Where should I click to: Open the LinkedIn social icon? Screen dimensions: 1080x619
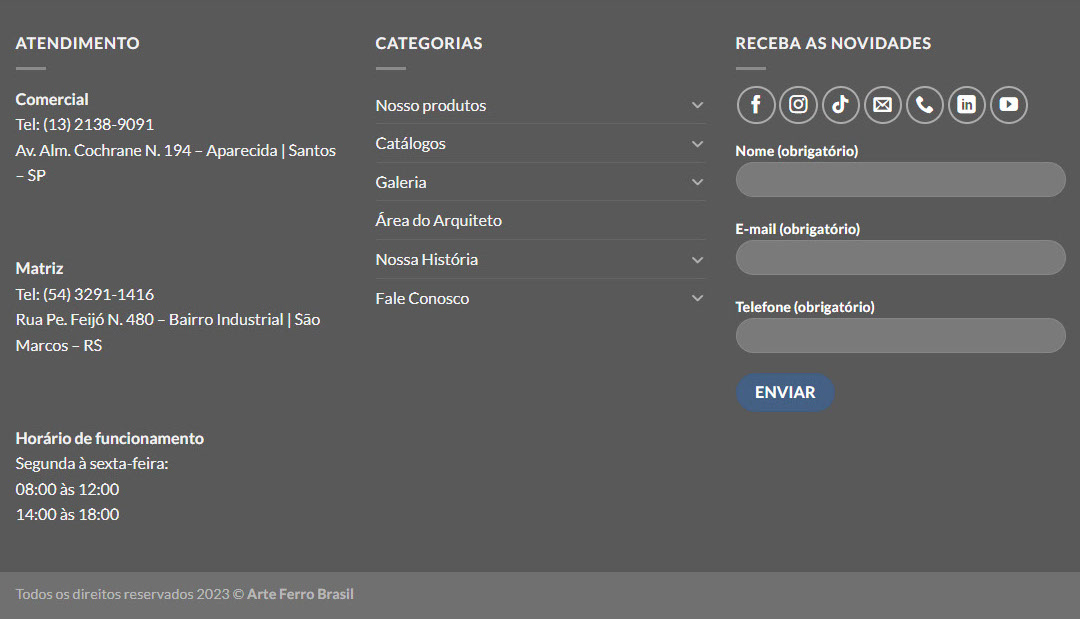pos(966,105)
